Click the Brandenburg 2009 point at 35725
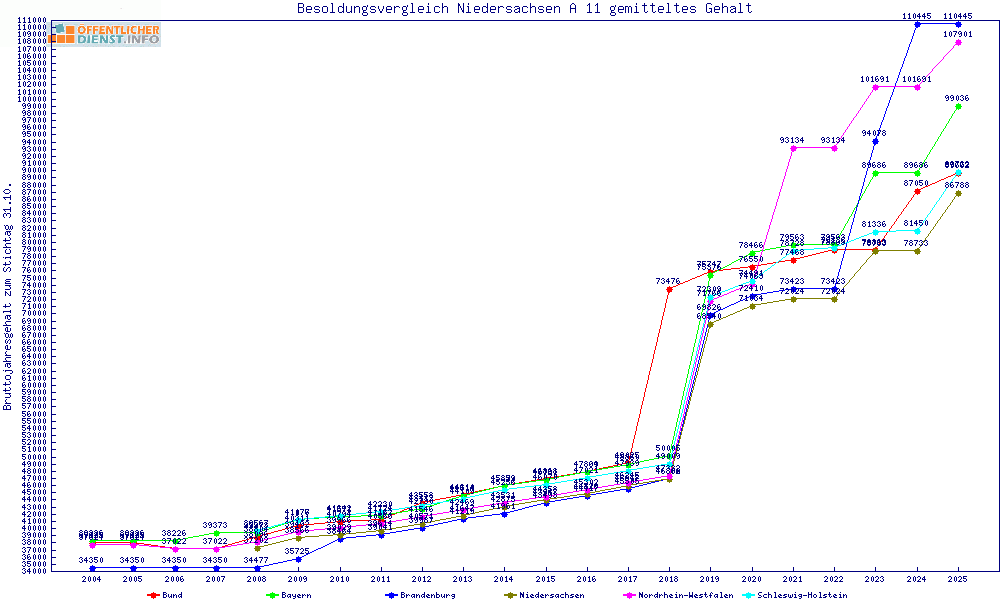Viewport: 1000px width, 600px height. coord(298,558)
